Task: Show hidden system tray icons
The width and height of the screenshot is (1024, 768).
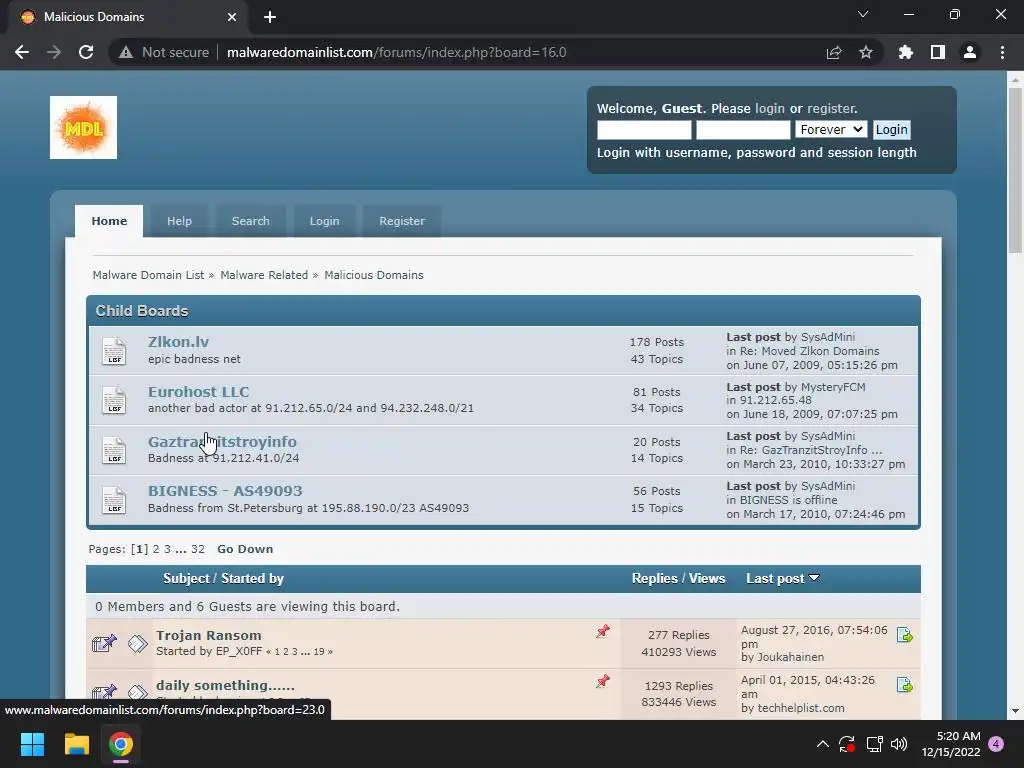Action: tap(823, 744)
